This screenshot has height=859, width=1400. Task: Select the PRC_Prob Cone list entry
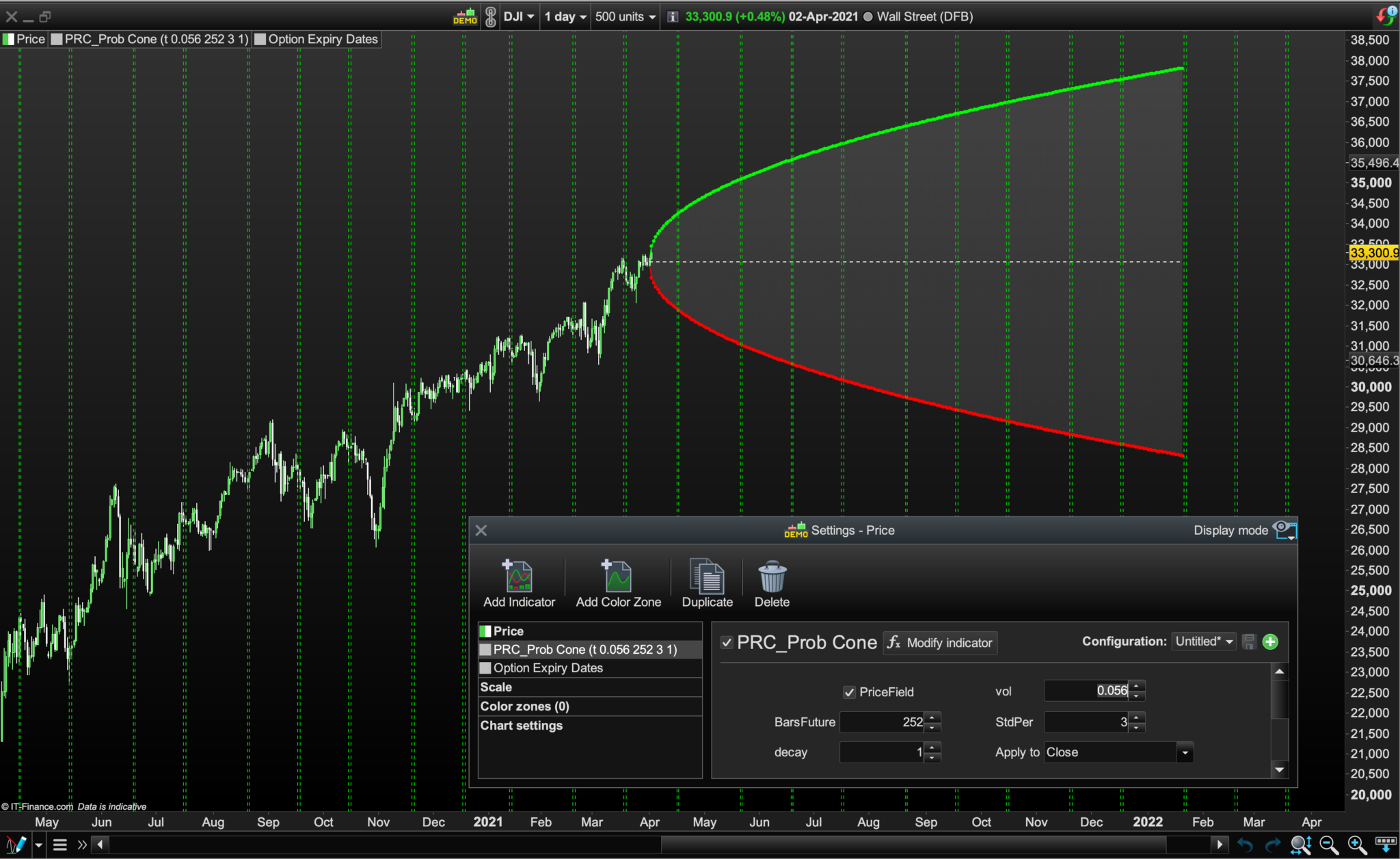584,650
